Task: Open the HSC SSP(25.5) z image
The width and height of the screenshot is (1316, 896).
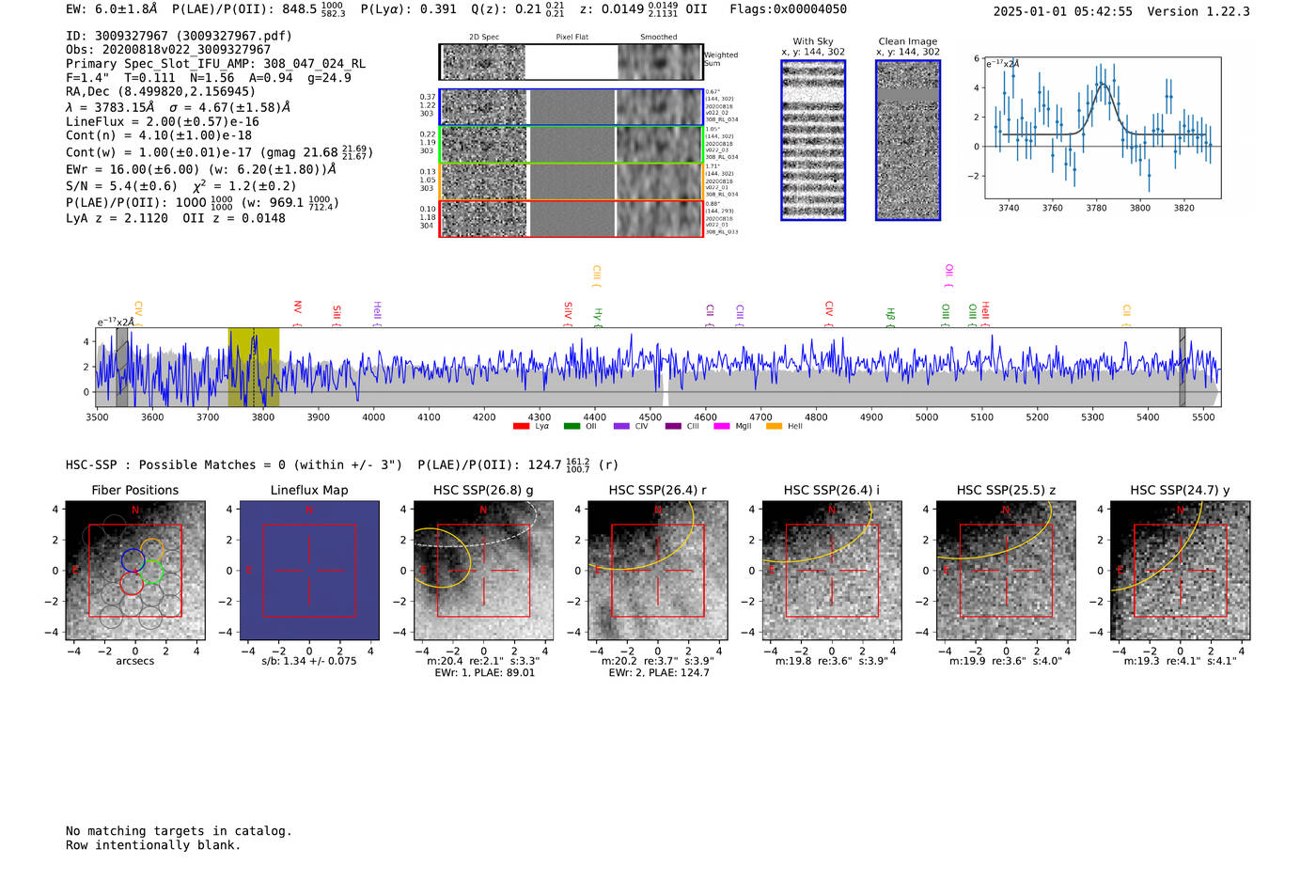Action: (1006, 571)
